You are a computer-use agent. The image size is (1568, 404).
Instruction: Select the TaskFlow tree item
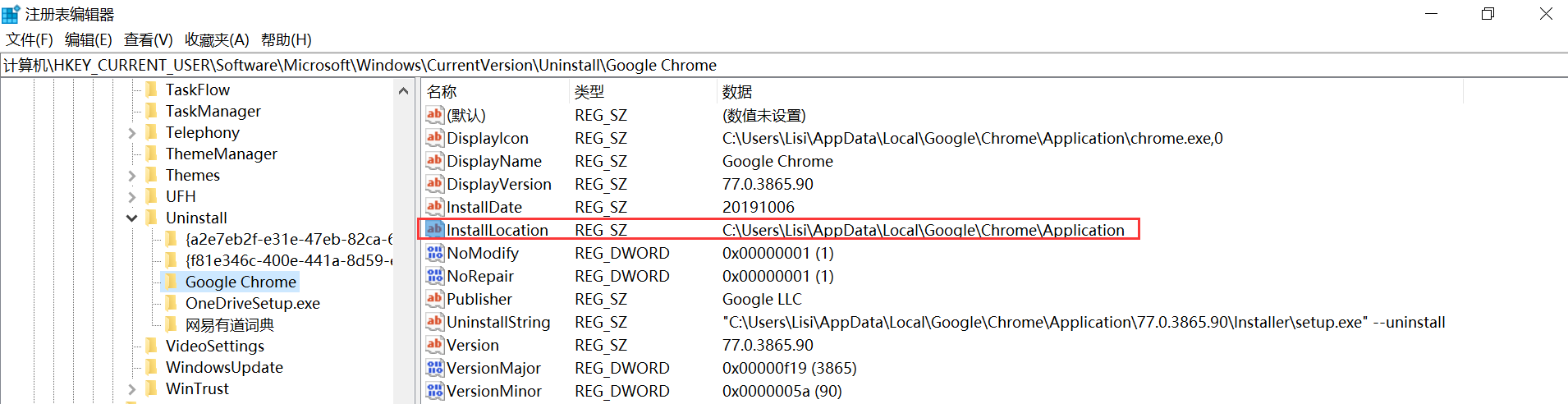[x=198, y=90]
